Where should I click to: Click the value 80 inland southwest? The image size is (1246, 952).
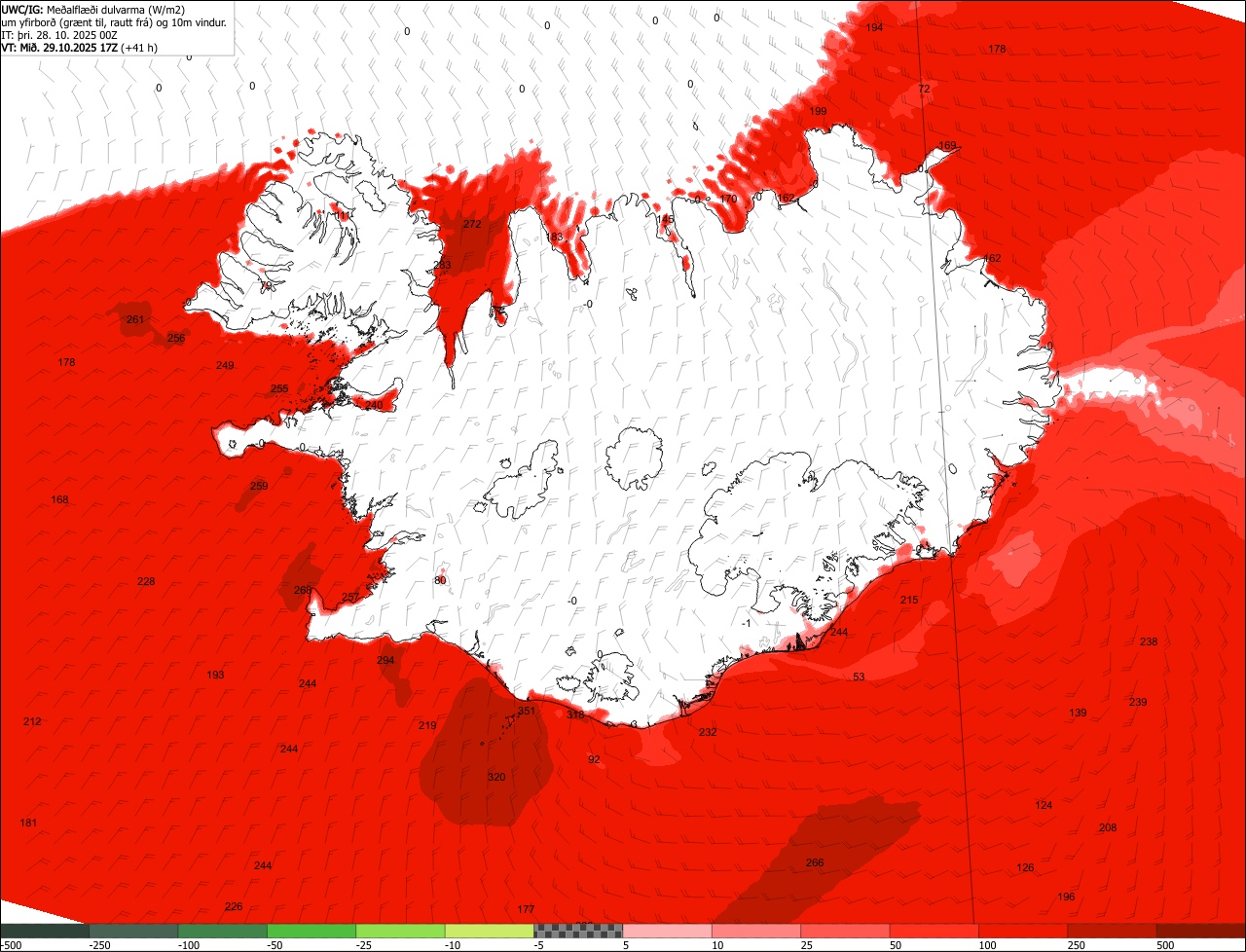pos(440,580)
